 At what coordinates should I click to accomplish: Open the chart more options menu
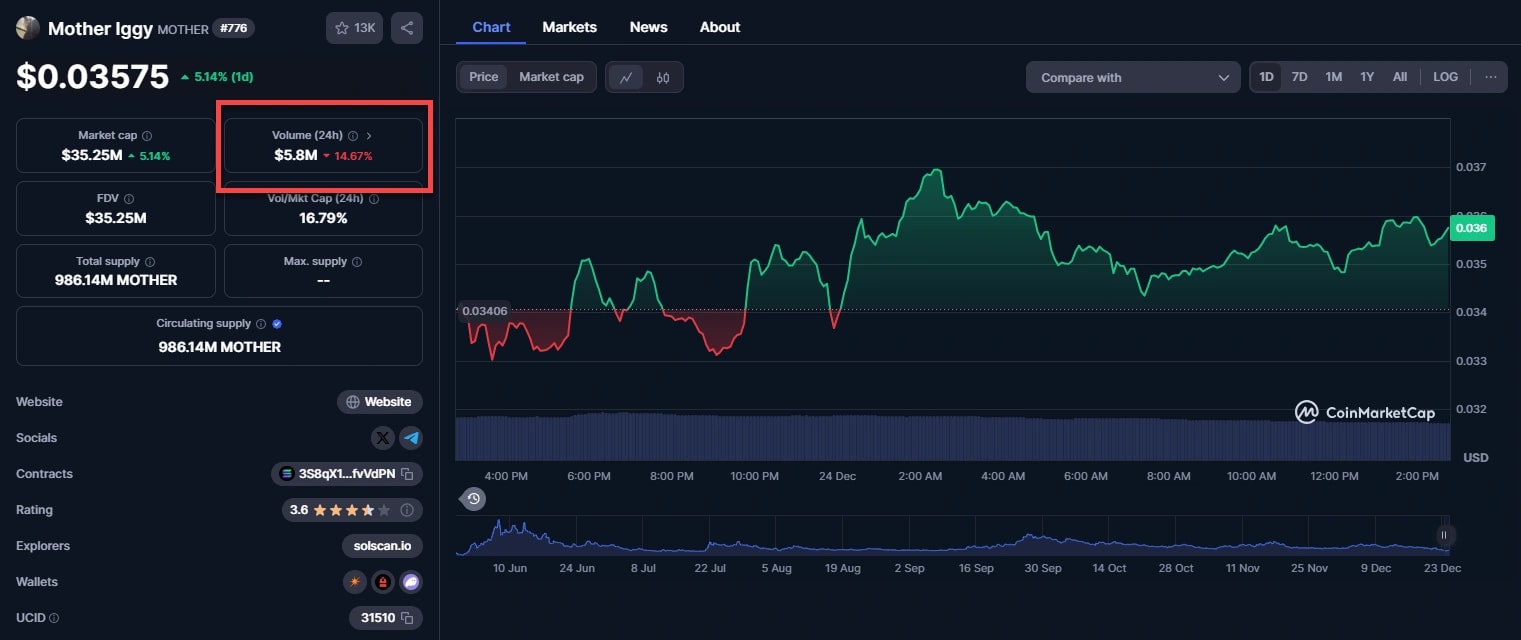coord(1490,77)
